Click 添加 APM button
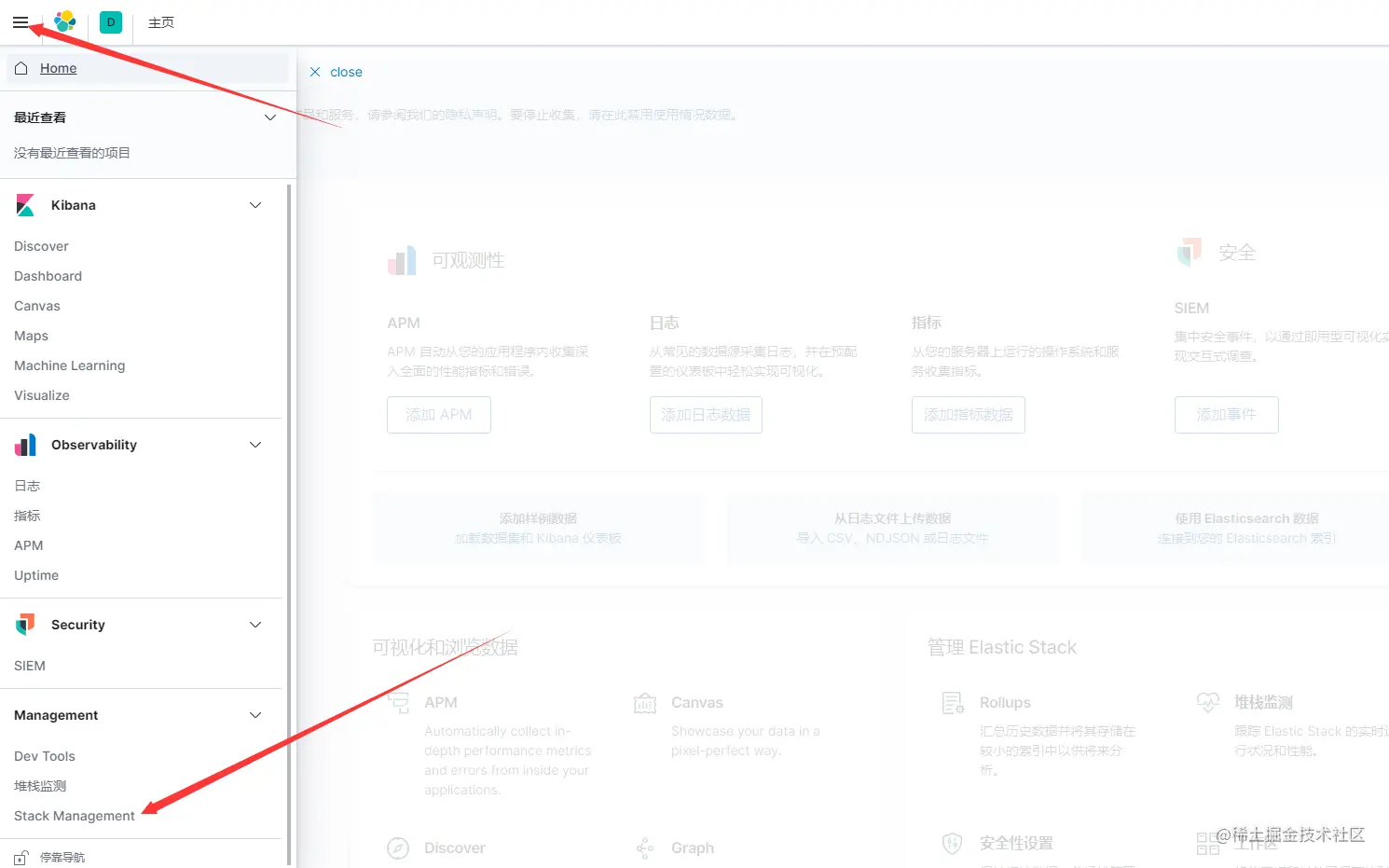Image resolution: width=1389 pixels, height=868 pixels. (x=439, y=415)
